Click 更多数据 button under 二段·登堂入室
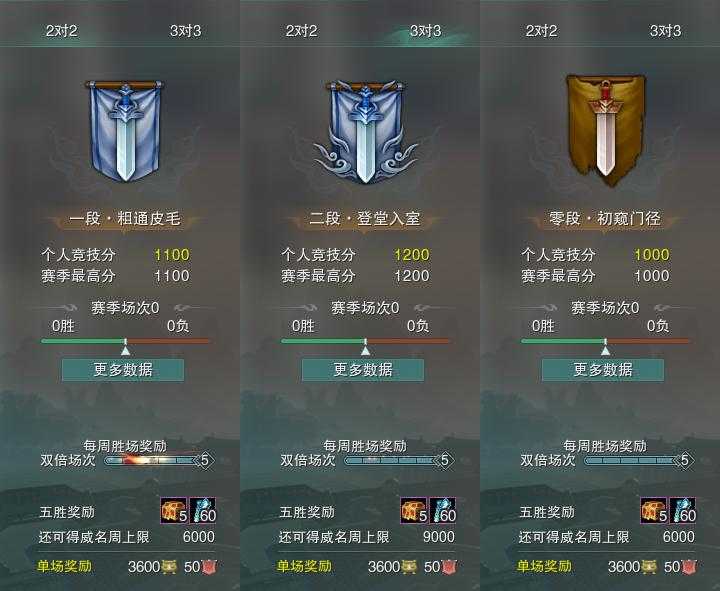 (363, 370)
